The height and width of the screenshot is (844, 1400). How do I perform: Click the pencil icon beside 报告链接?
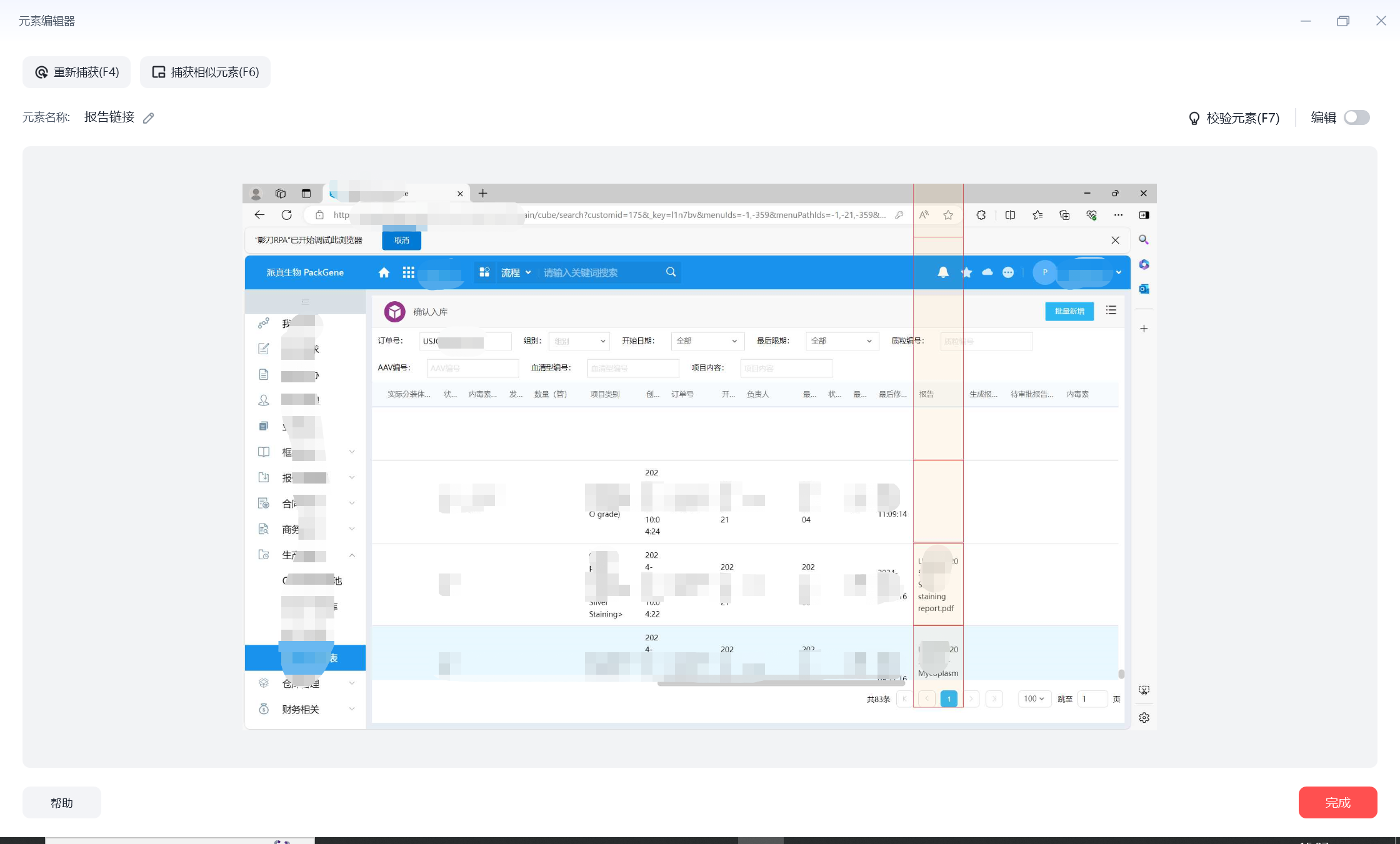tap(148, 118)
